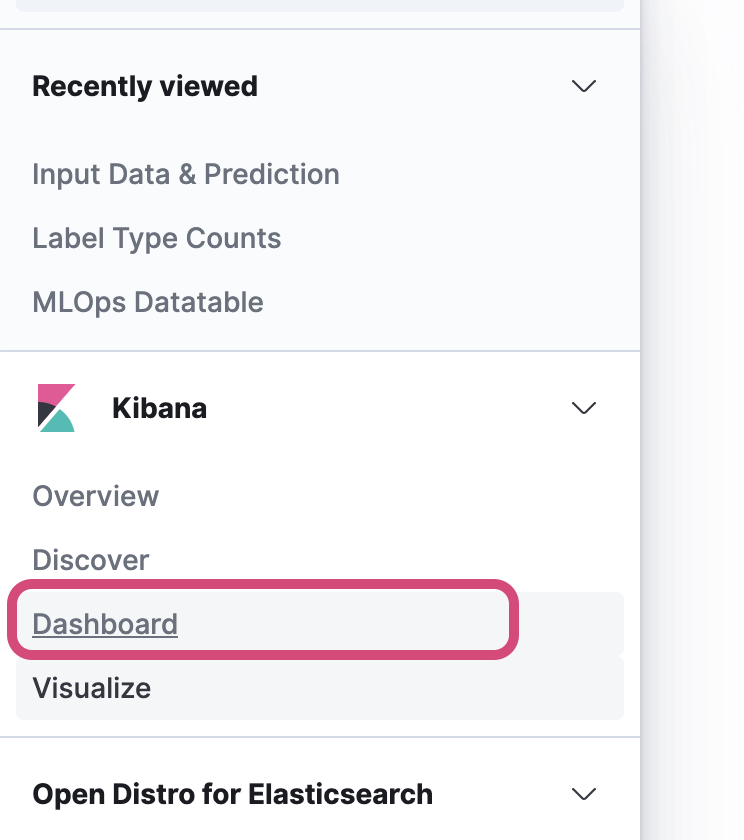Click Open Distro for Elasticsearch heading
This screenshot has height=840, width=744.
pyautogui.click(x=233, y=794)
